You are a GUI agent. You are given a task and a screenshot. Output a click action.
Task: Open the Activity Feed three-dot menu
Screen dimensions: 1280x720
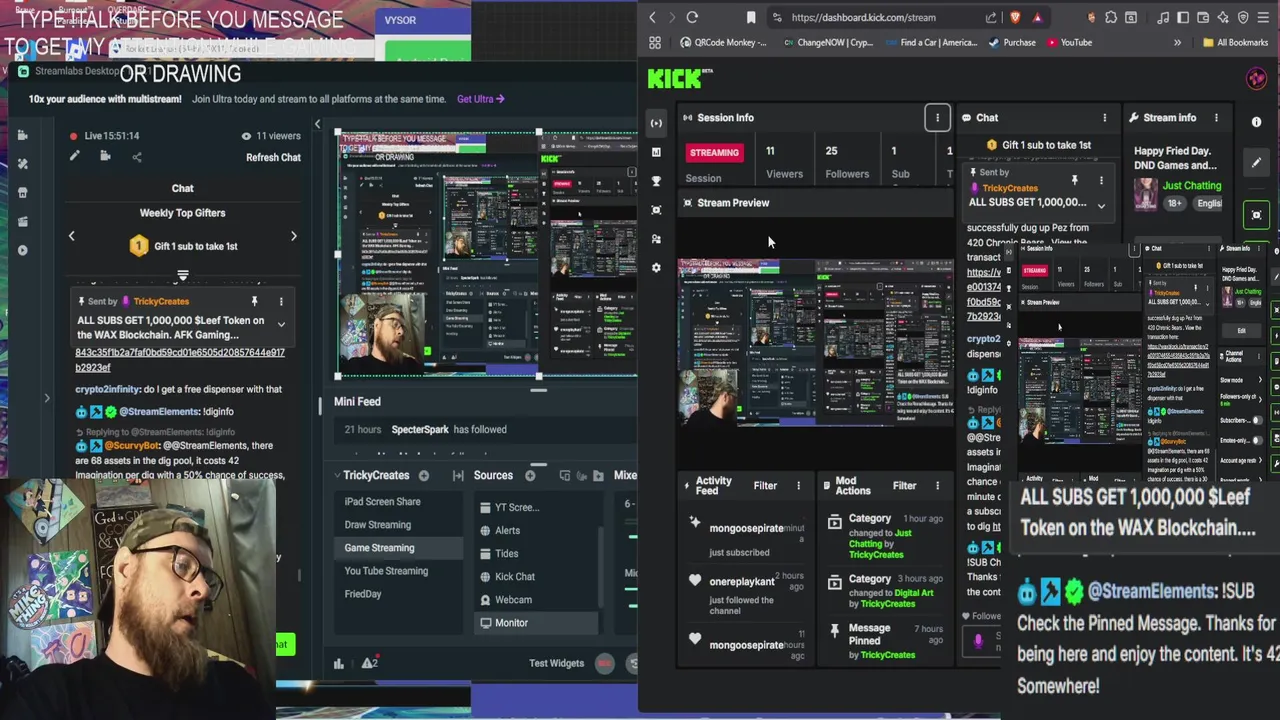[798, 486]
